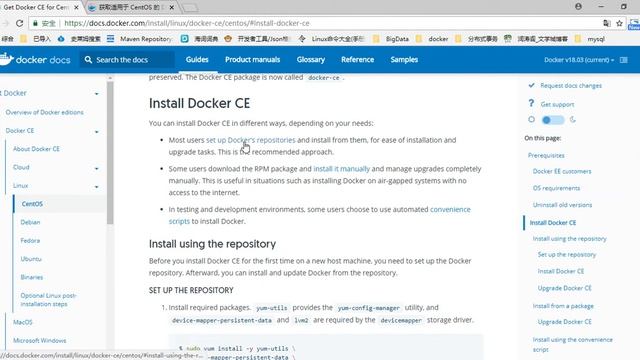This screenshot has height=360, width=640.
Task: Open the Maven Repository bookmark
Action: pyautogui.click(x=140, y=39)
